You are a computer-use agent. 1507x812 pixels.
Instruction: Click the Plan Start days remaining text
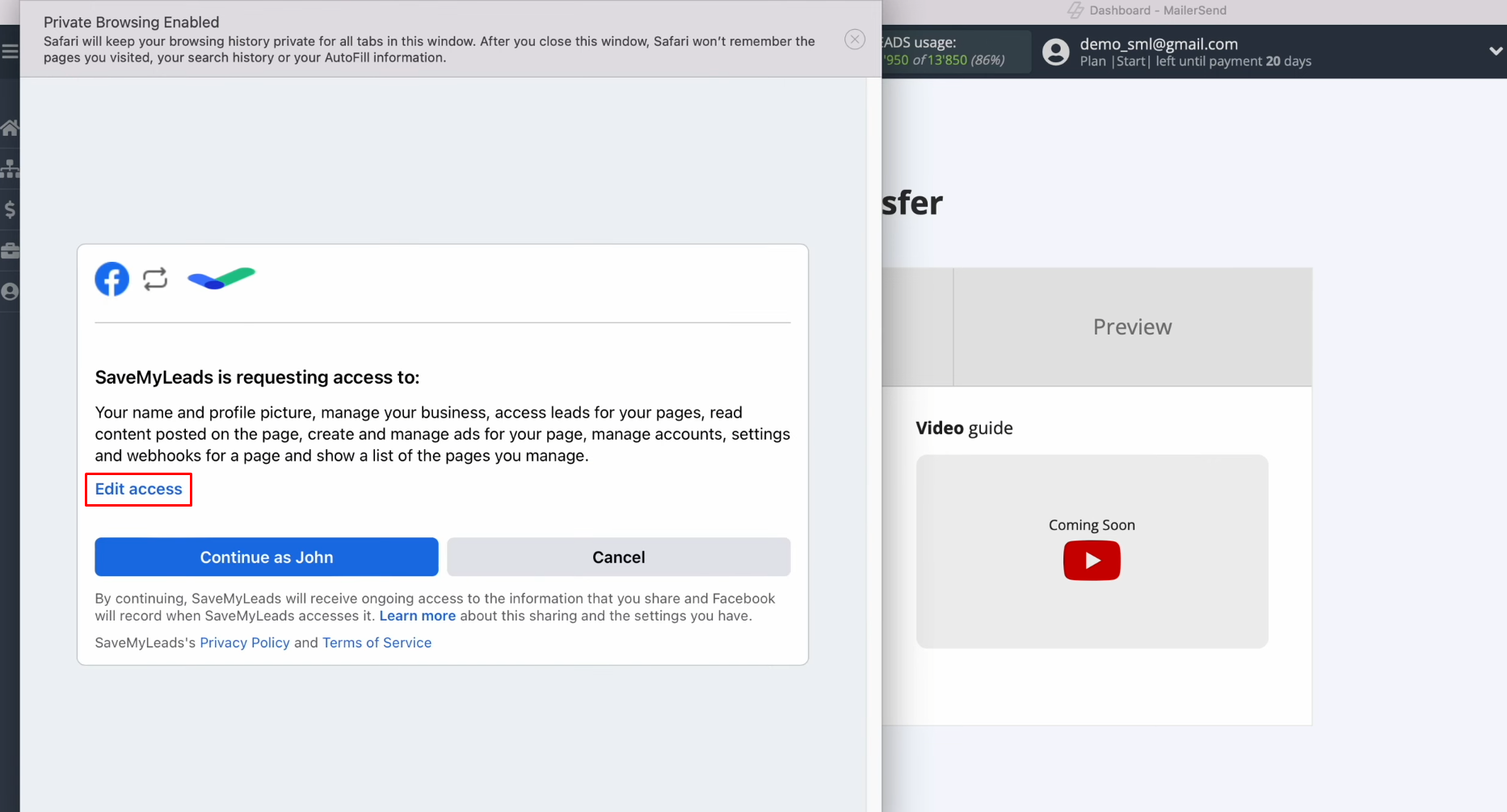pyautogui.click(x=1195, y=61)
